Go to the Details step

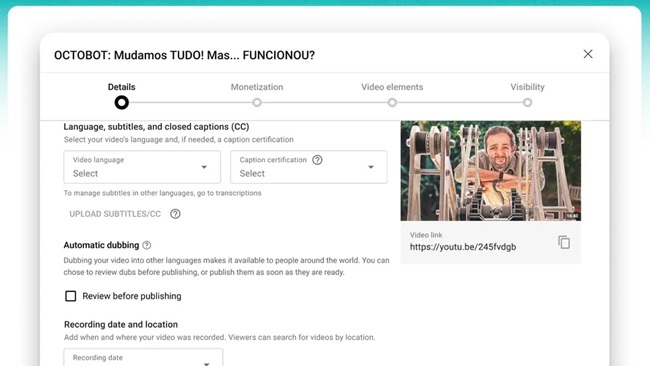pyautogui.click(x=121, y=87)
